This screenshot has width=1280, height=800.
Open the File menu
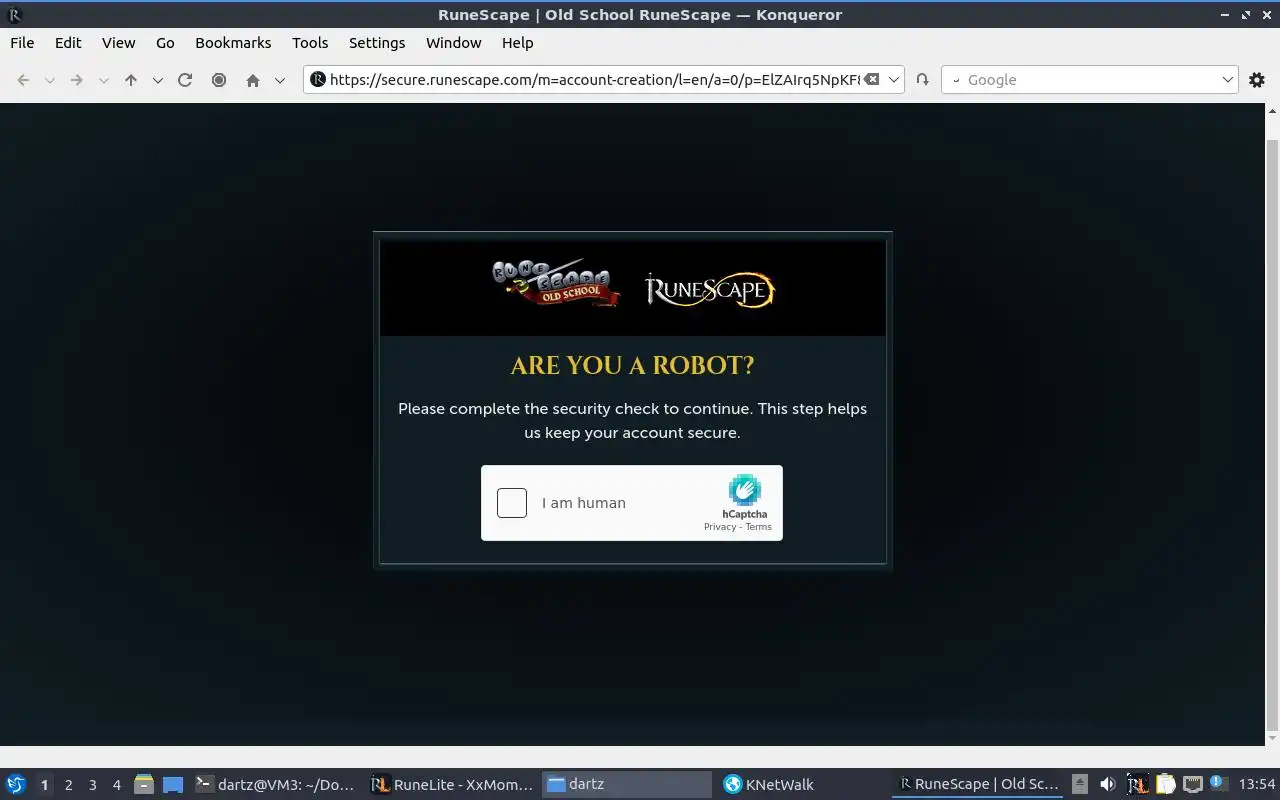(x=22, y=43)
